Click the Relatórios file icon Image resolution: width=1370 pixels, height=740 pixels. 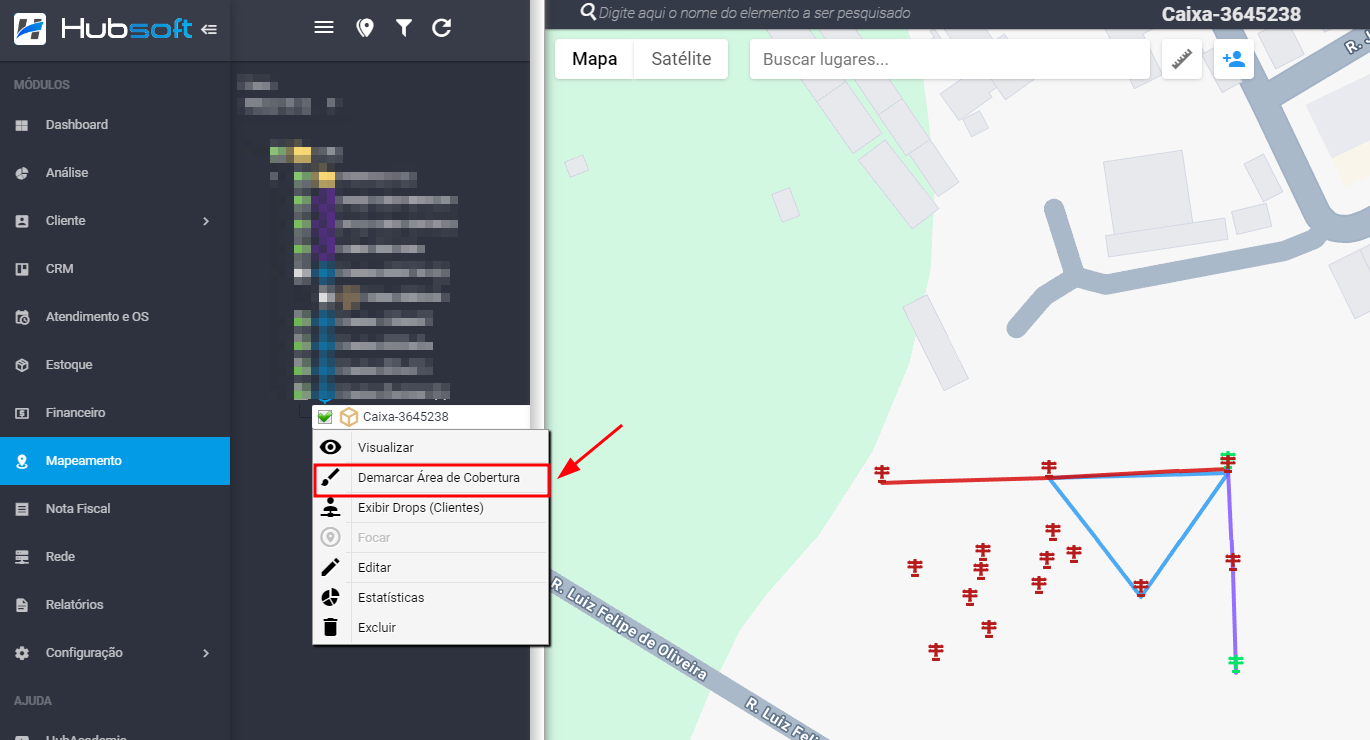pos(22,605)
